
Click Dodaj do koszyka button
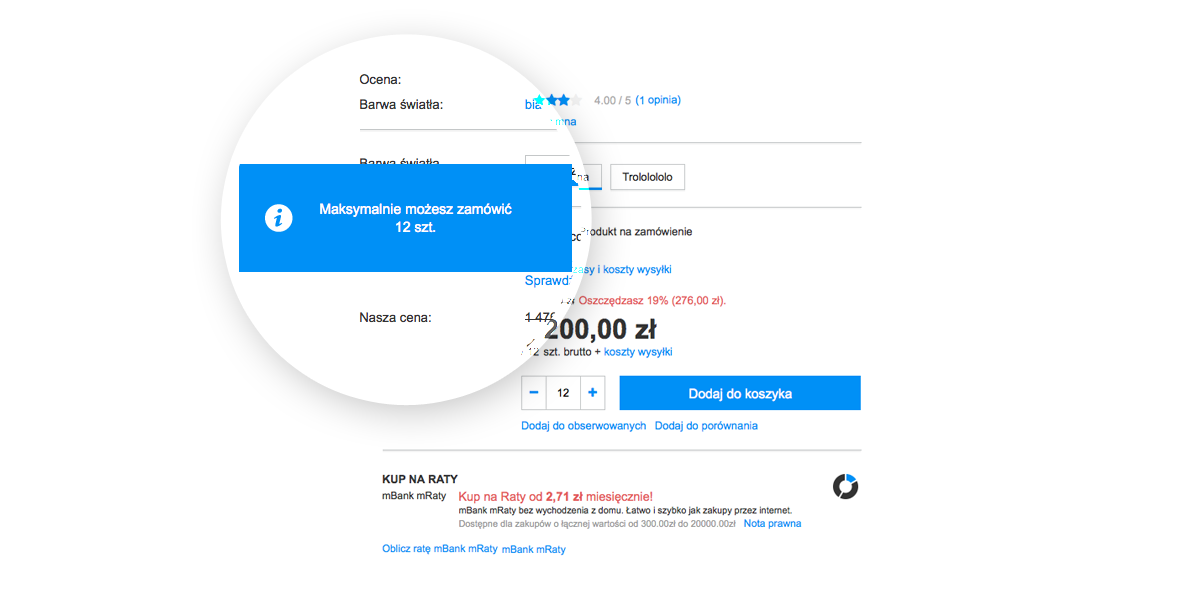coord(740,393)
